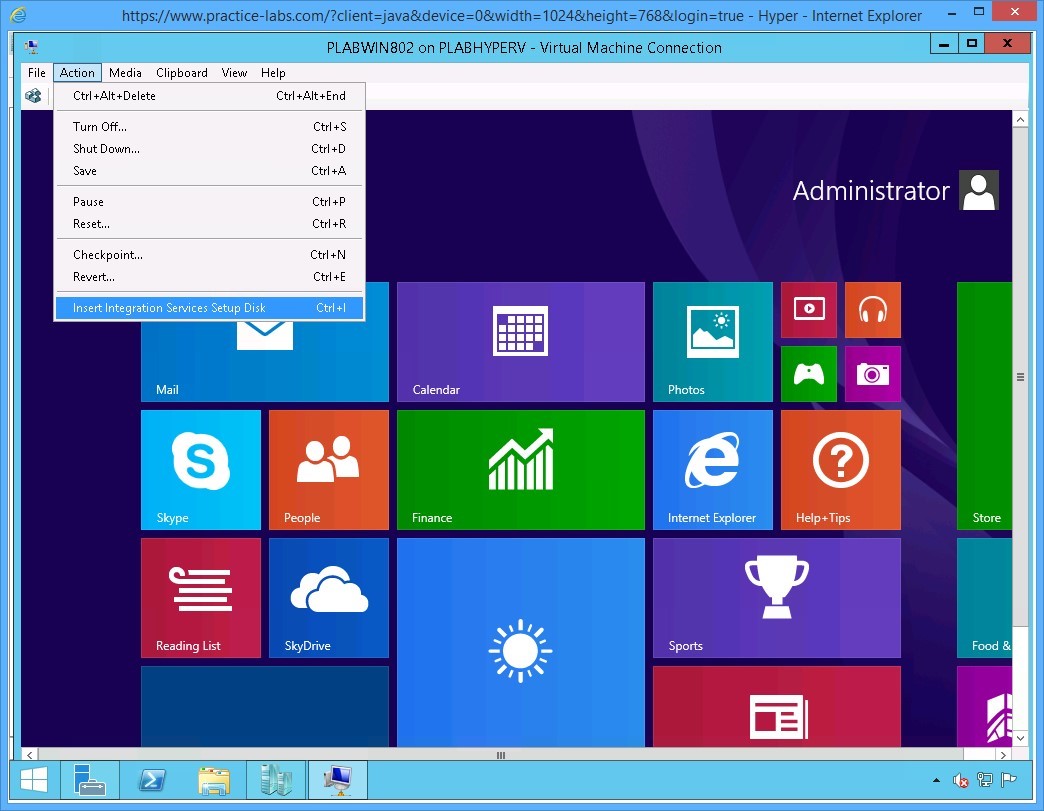Open File Explorer from the taskbar
The width and height of the screenshot is (1044, 811).
214,780
